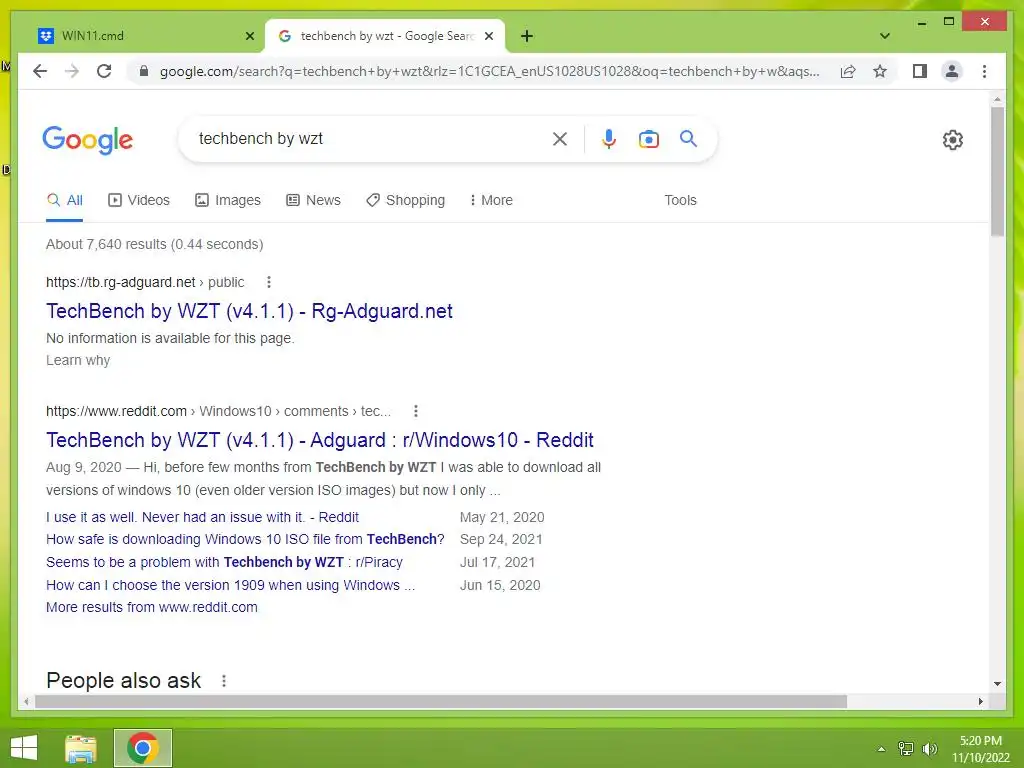Bookmark this page with the star

pyautogui.click(x=880, y=71)
